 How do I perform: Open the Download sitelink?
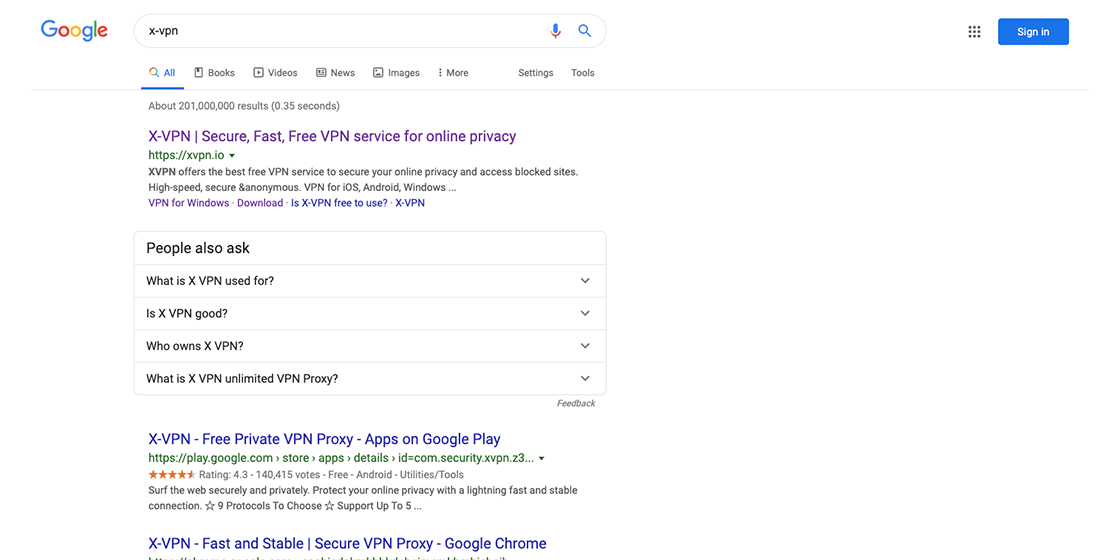pos(260,203)
